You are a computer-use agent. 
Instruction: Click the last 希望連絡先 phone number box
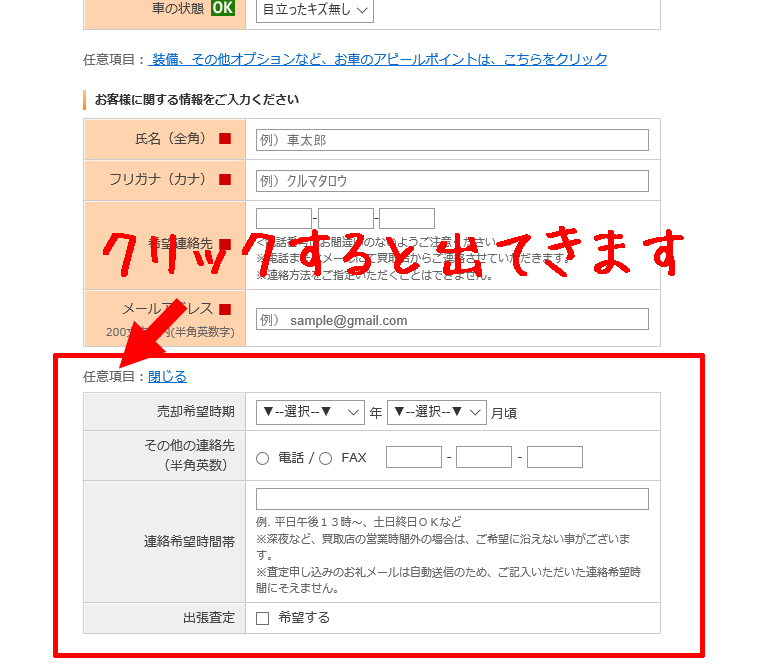(x=407, y=218)
